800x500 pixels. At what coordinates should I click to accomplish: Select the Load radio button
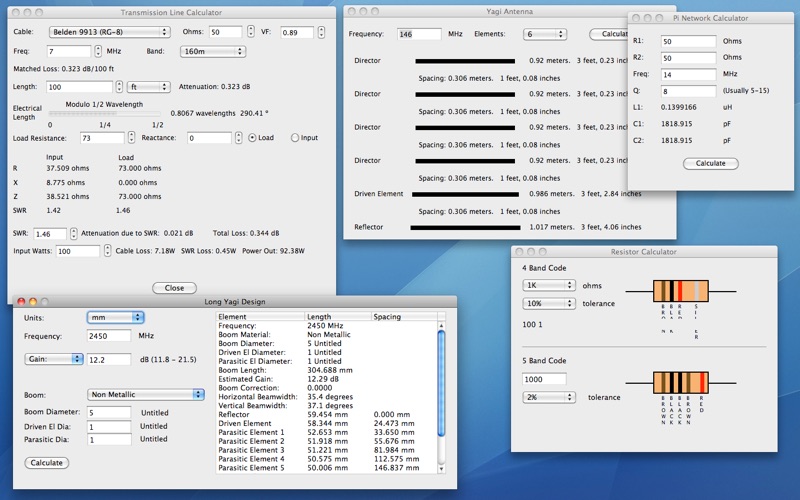[252, 138]
